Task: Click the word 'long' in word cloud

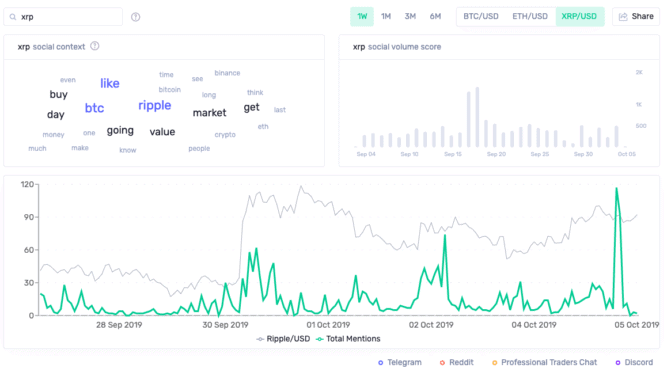Action: 209,95
